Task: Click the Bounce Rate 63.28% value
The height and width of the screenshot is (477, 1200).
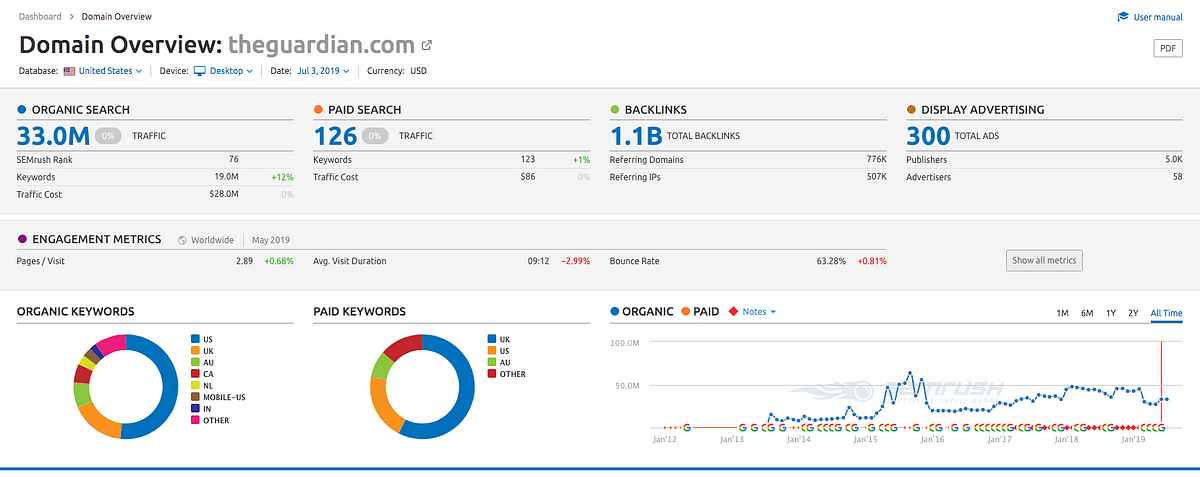Action: tap(831, 261)
